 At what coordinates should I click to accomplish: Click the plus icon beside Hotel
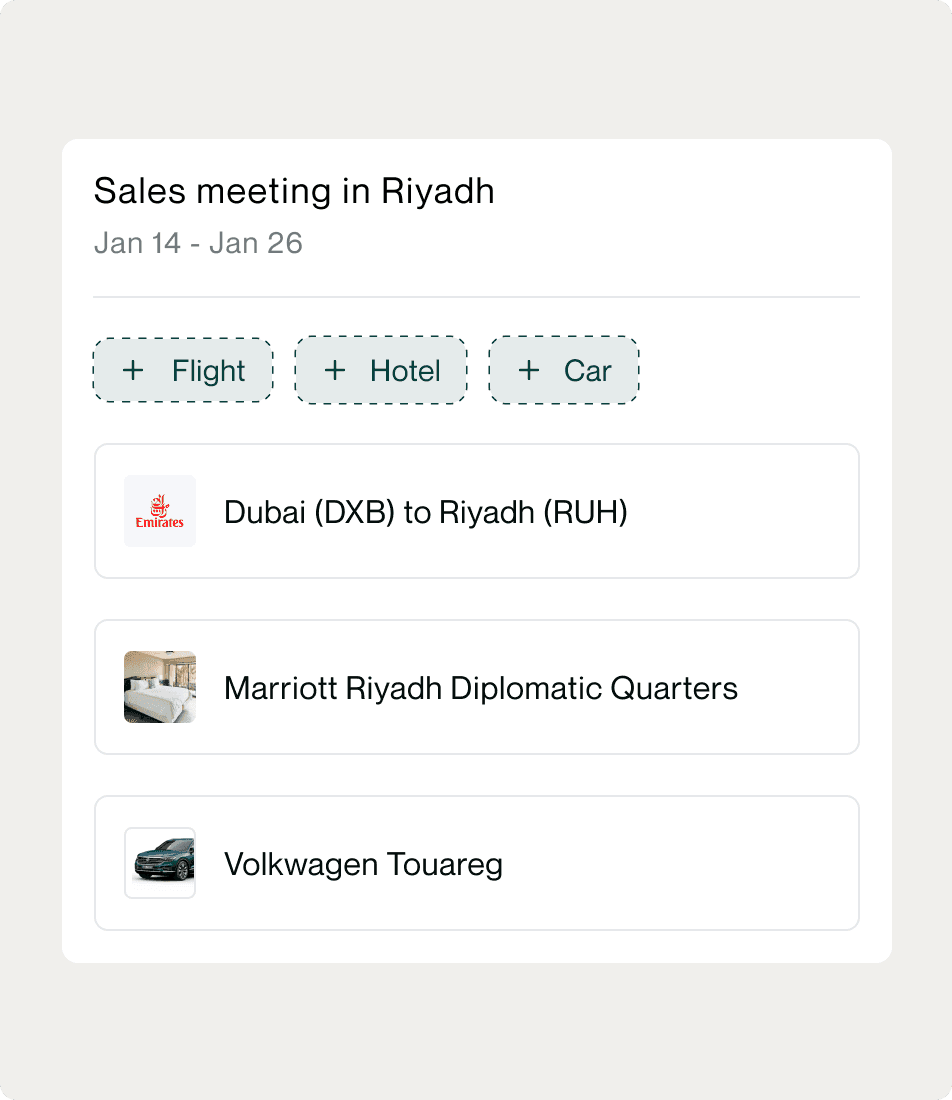335,370
